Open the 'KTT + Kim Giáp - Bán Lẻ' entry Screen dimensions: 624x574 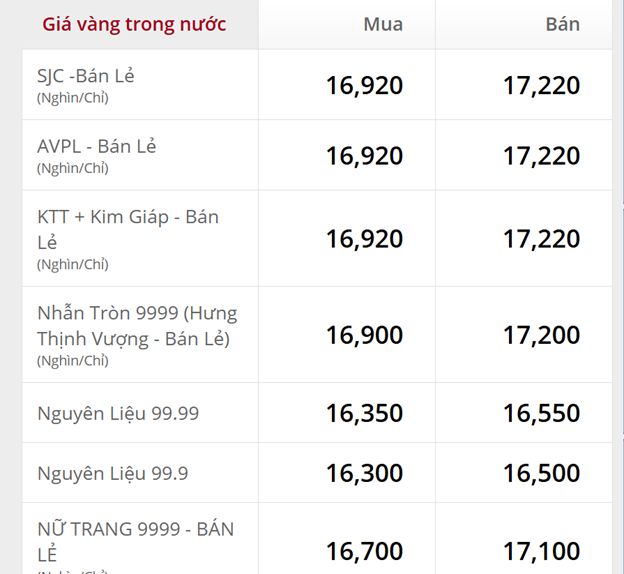128,229
